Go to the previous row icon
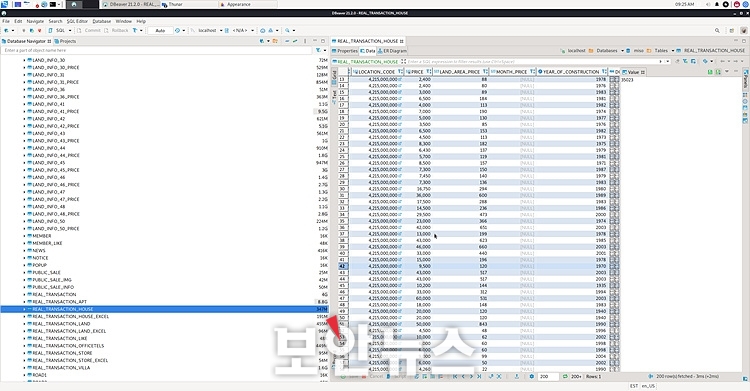750x391 pixels. (463, 377)
